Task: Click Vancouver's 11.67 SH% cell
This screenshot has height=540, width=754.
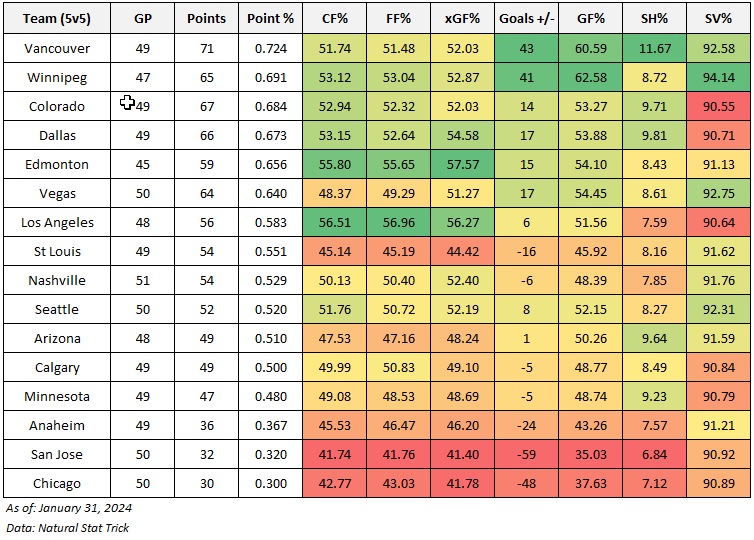Action: (x=655, y=48)
